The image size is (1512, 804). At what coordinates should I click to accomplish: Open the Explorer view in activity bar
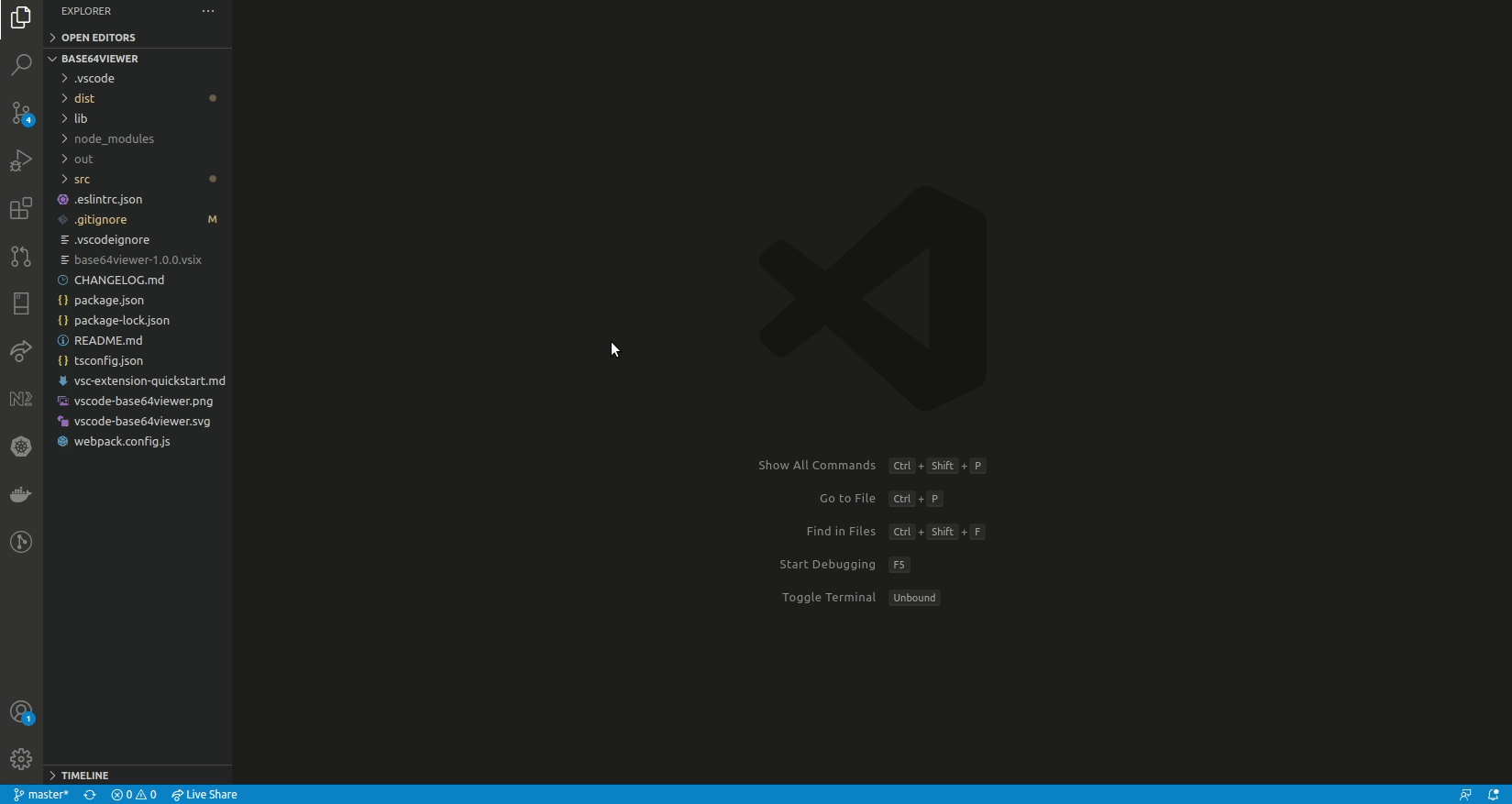pyautogui.click(x=21, y=17)
